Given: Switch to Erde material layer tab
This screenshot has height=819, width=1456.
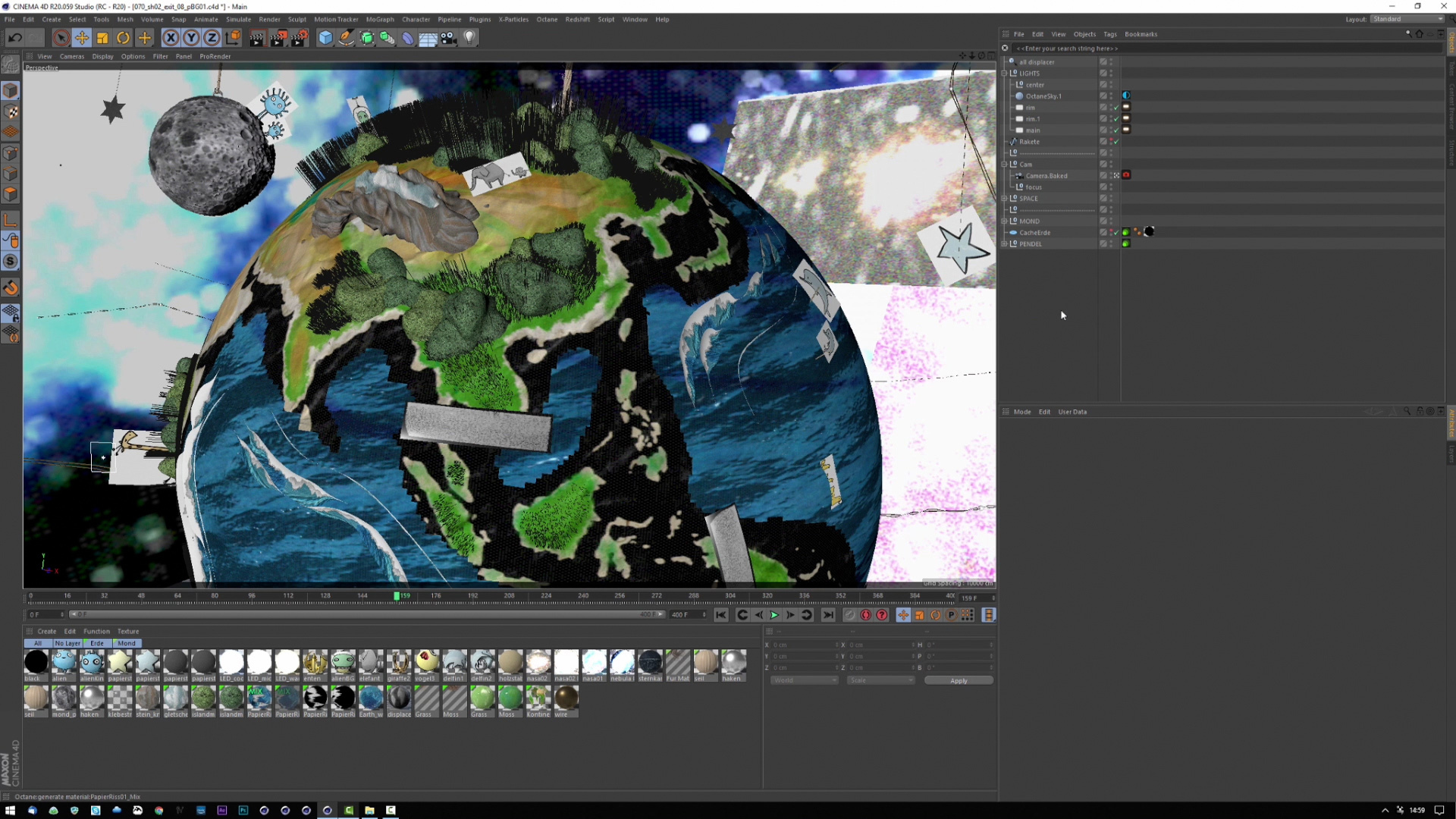Looking at the screenshot, I should (97, 643).
